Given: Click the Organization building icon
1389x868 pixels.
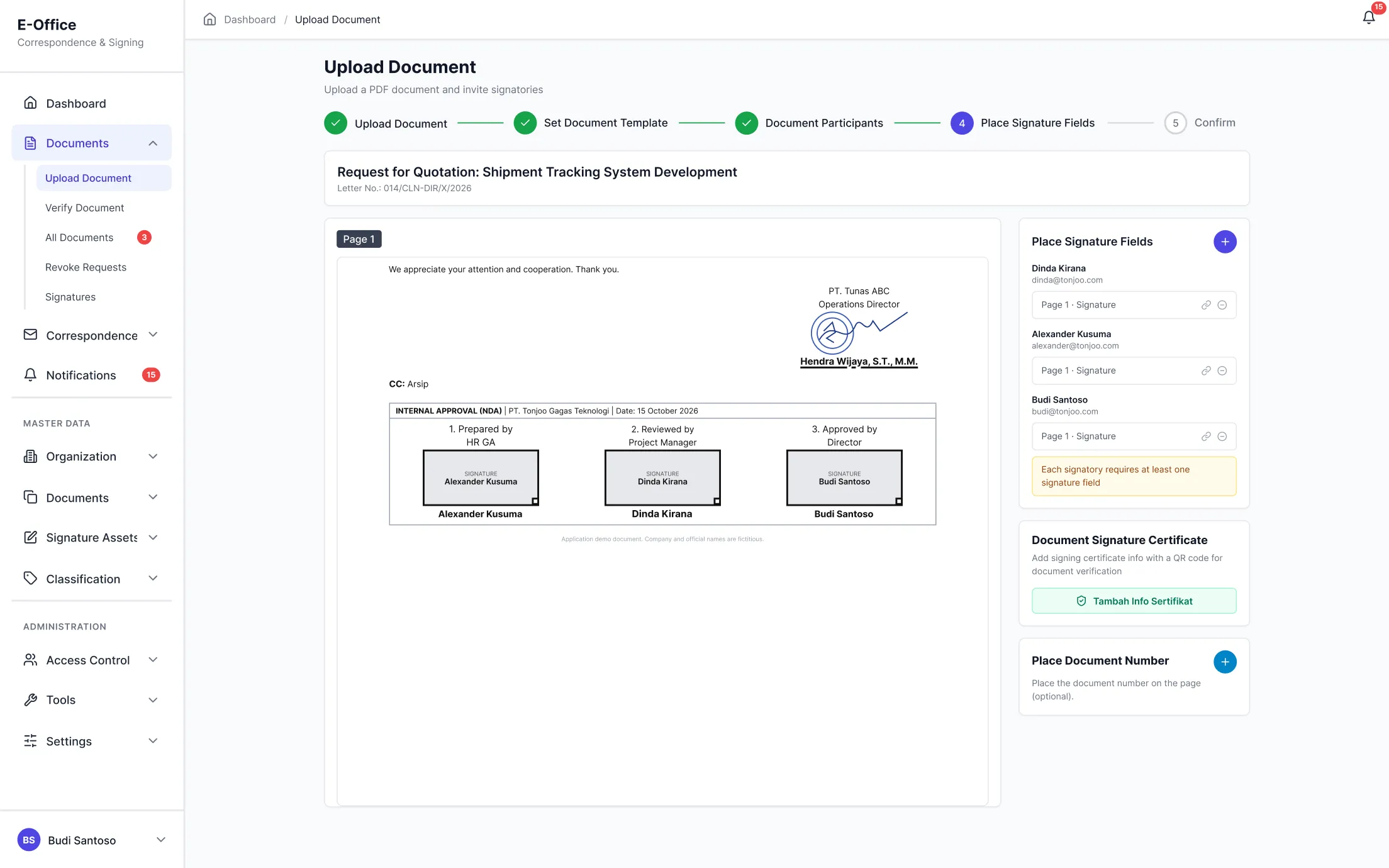Looking at the screenshot, I should (x=30, y=456).
